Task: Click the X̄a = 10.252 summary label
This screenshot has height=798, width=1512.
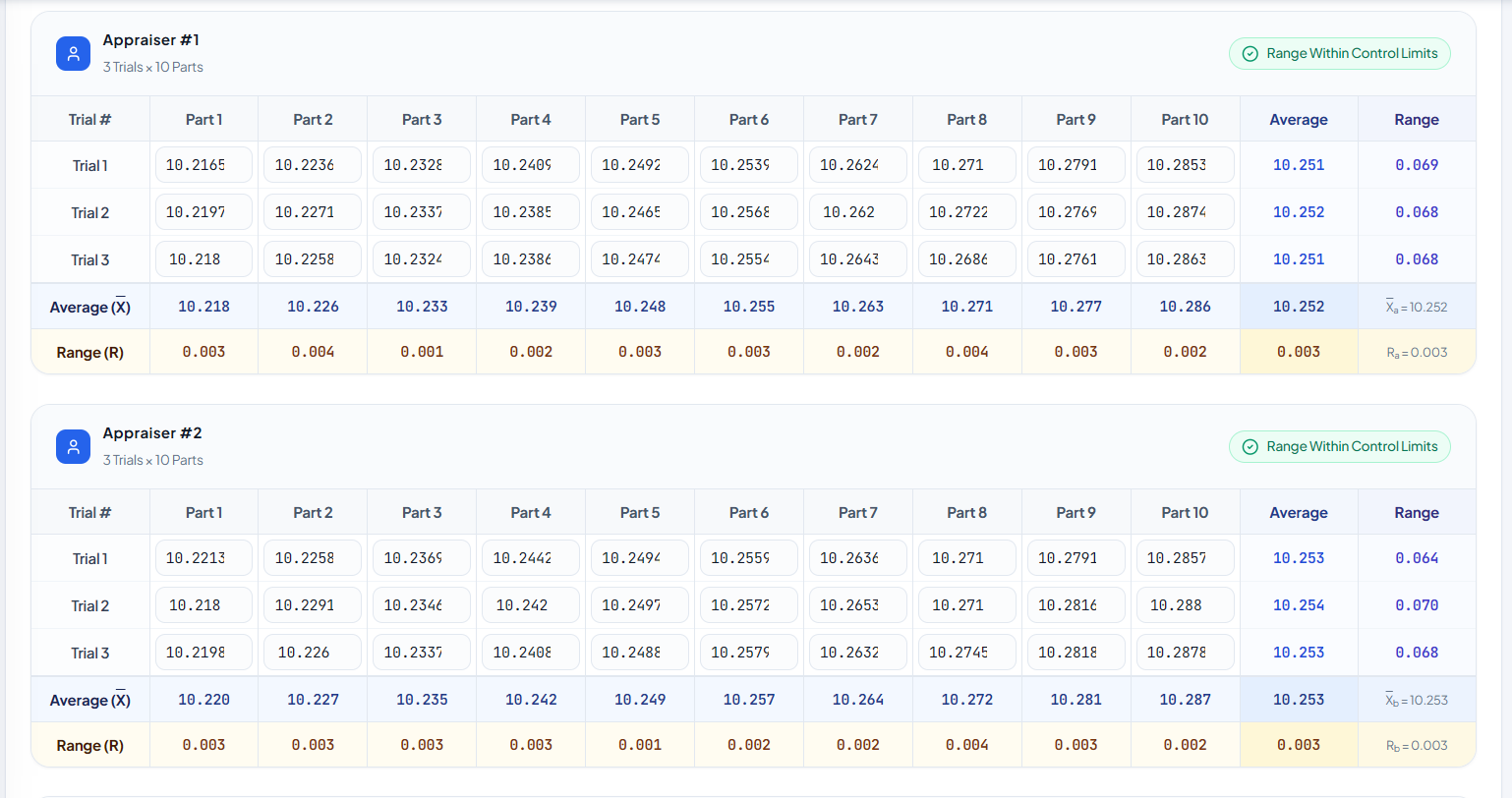Action: pos(1417,307)
